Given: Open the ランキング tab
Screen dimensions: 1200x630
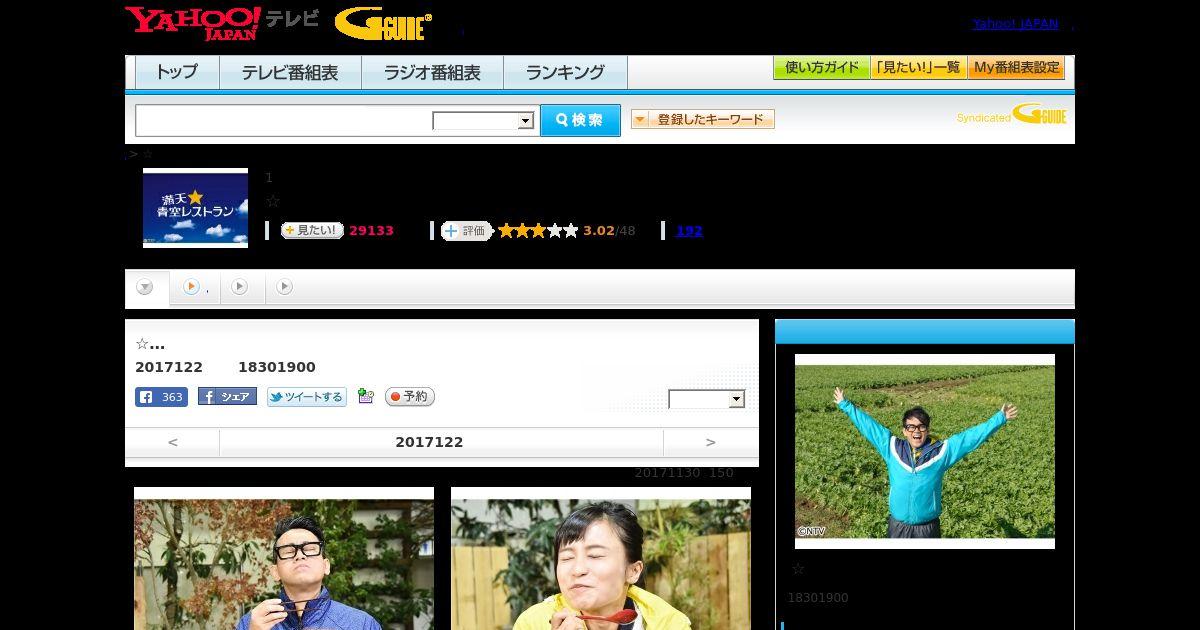Looking at the screenshot, I should pos(565,72).
